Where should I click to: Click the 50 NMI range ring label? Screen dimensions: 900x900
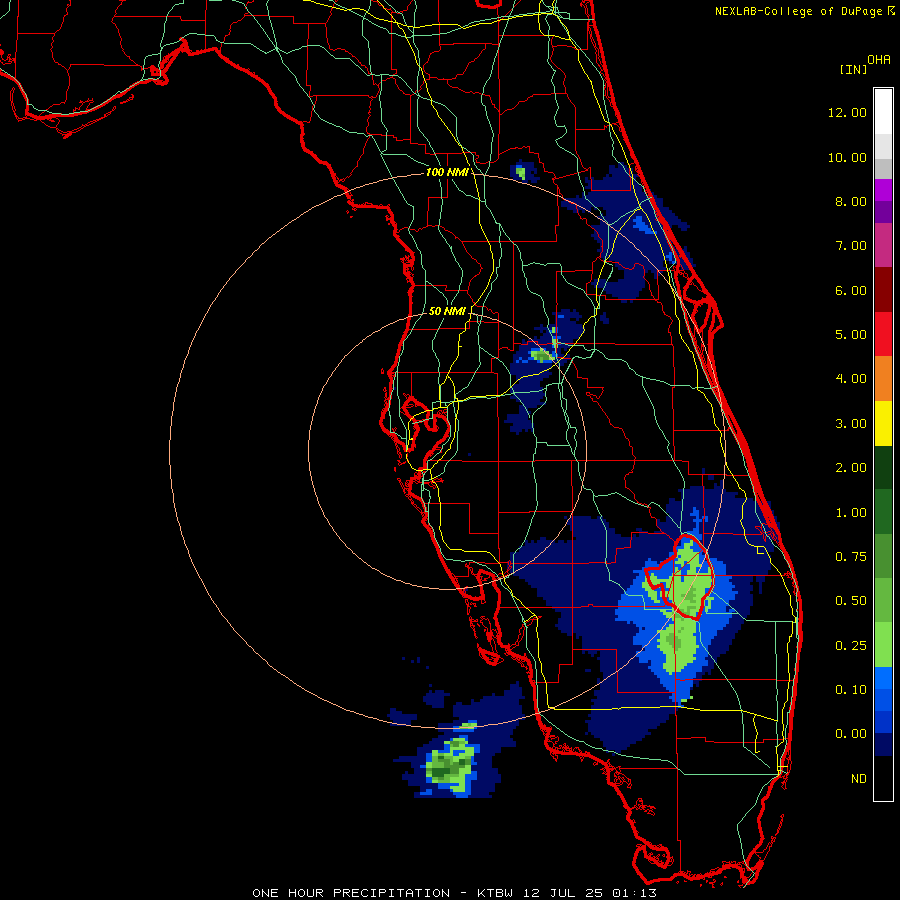447,311
